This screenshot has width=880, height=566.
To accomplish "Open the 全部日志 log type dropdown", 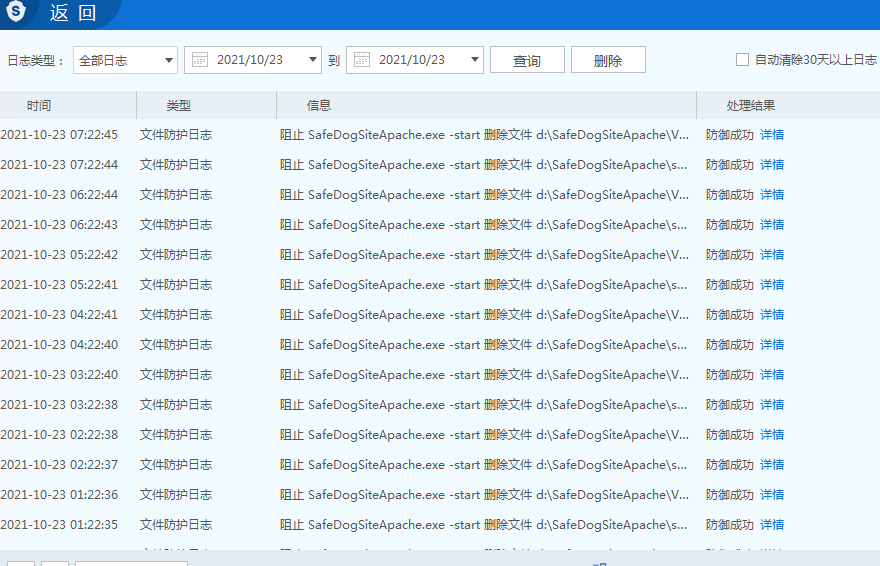I will (125, 60).
